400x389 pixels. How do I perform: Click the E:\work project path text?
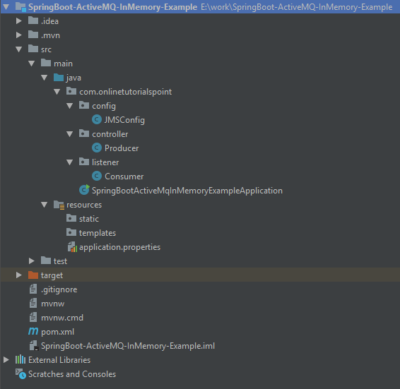[296, 7]
